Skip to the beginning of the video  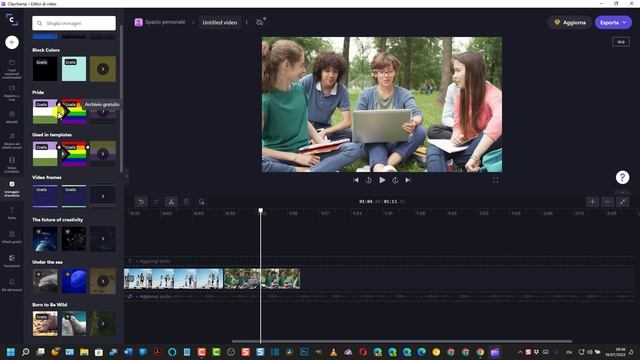pyautogui.click(x=356, y=180)
